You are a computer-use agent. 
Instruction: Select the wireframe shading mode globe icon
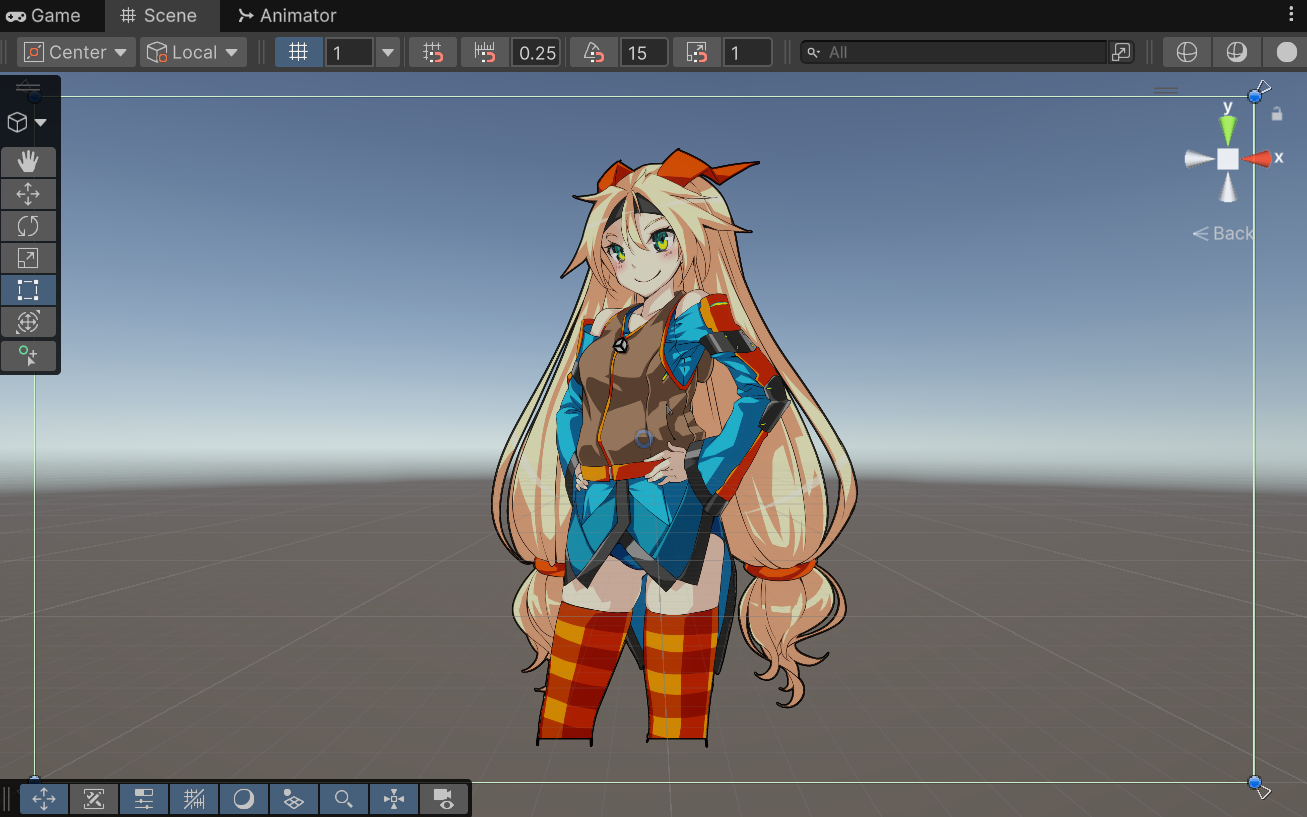tap(1187, 52)
